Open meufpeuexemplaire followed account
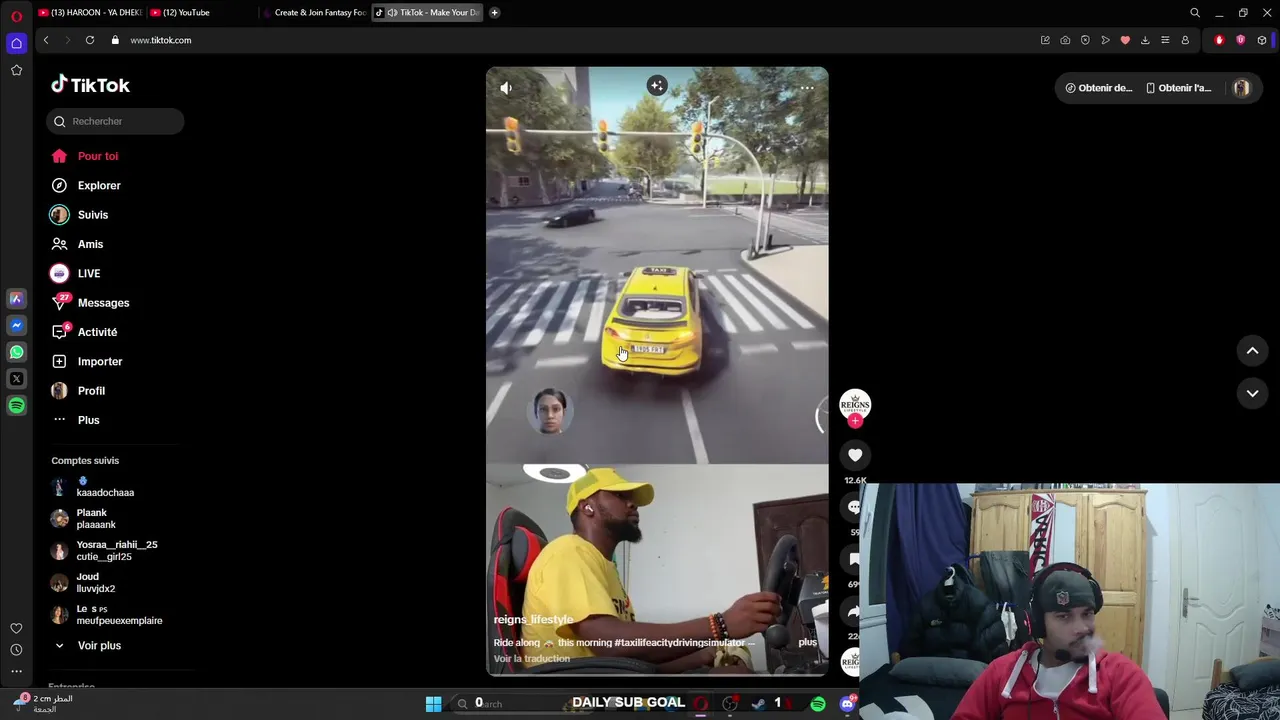This screenshot has height=720, width=1280. click(119, 614)
